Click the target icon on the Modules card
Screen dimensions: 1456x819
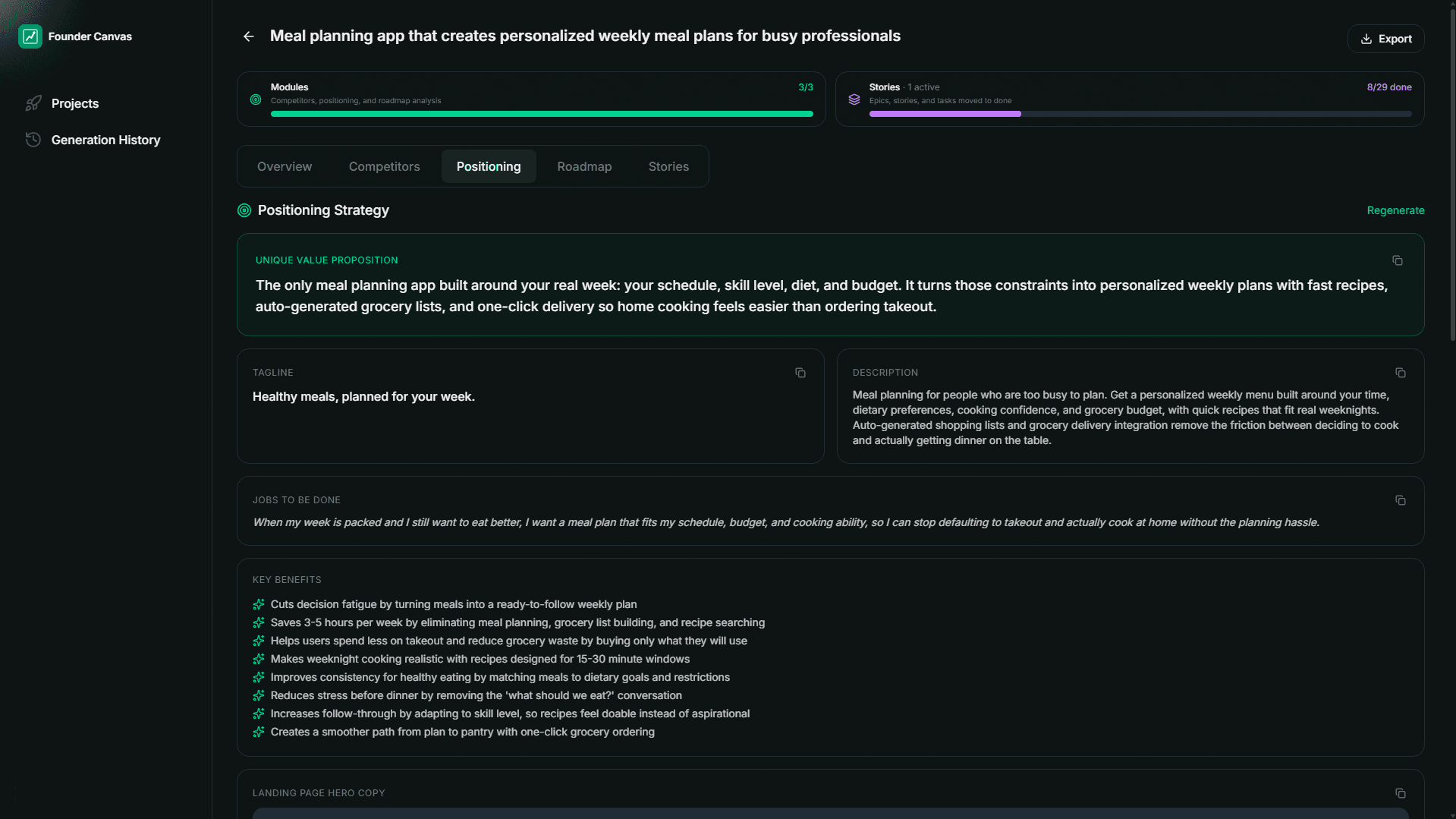(x=255, y=99)
